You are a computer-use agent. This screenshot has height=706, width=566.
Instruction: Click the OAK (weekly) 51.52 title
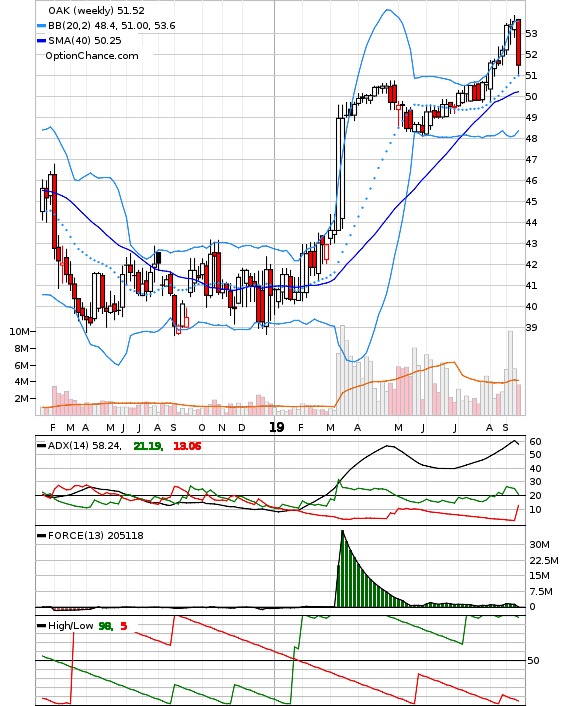click(96, 10)
